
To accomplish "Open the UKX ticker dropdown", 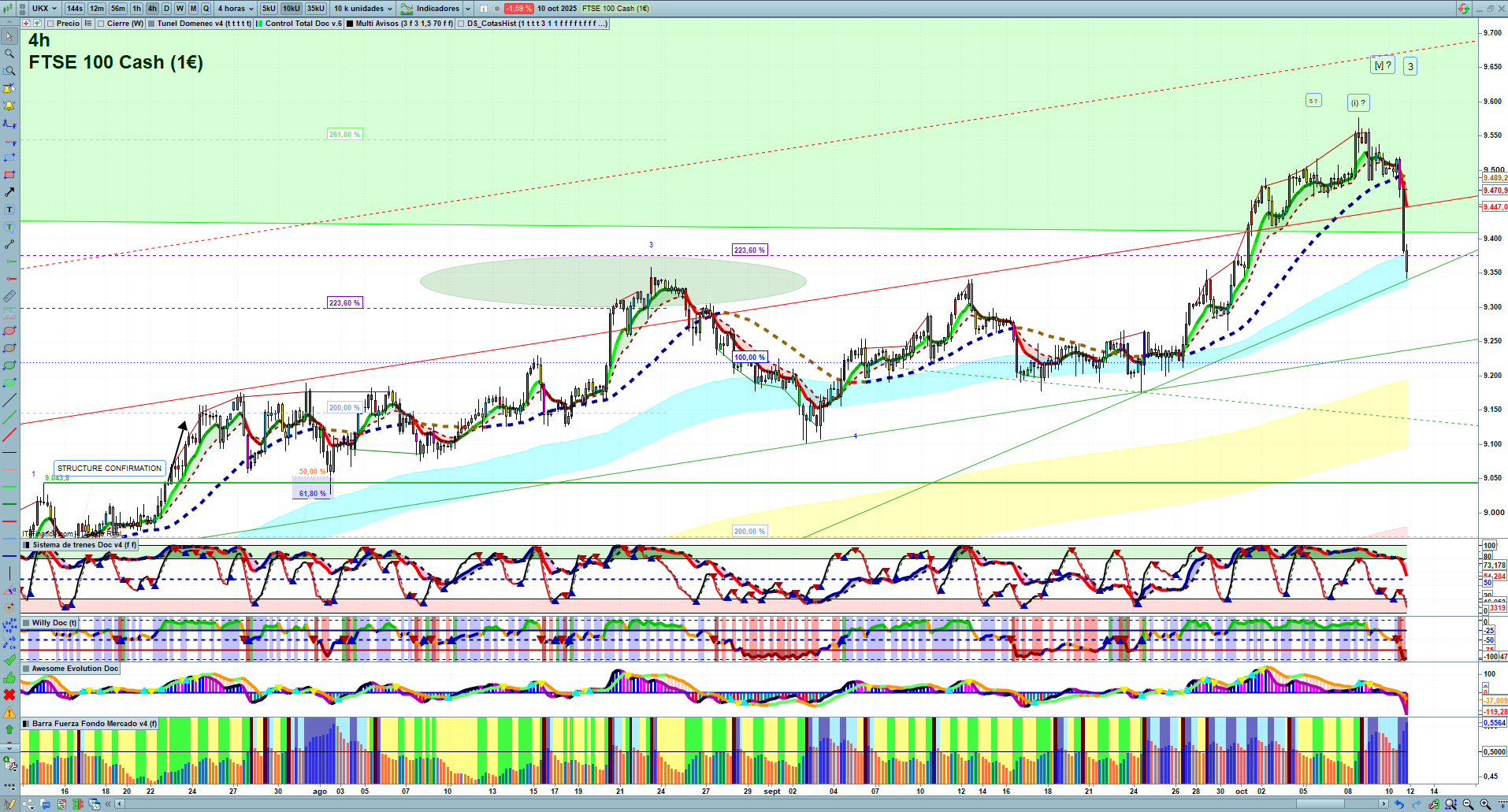I will click(x=44, y=9).
